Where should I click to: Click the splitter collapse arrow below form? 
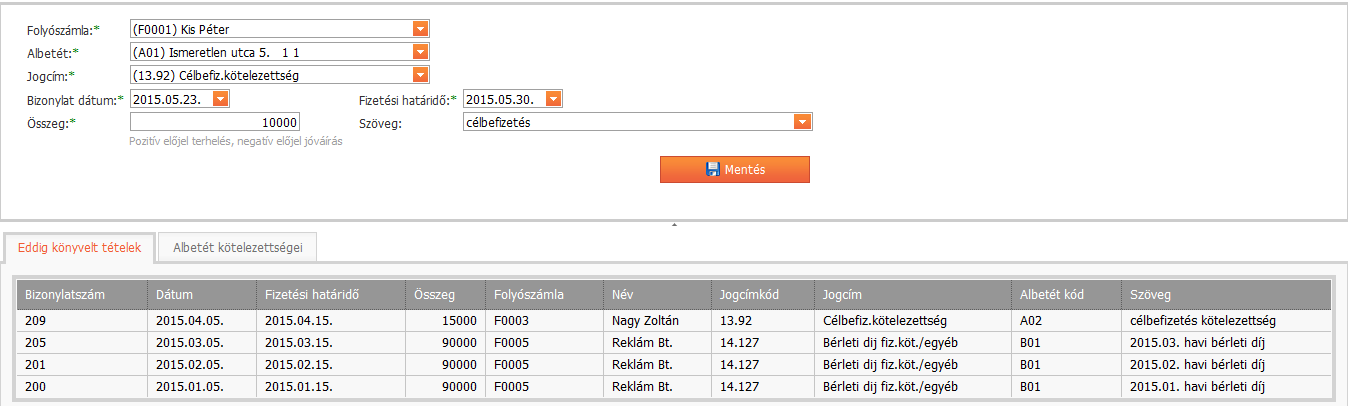(x=674, y=226)
